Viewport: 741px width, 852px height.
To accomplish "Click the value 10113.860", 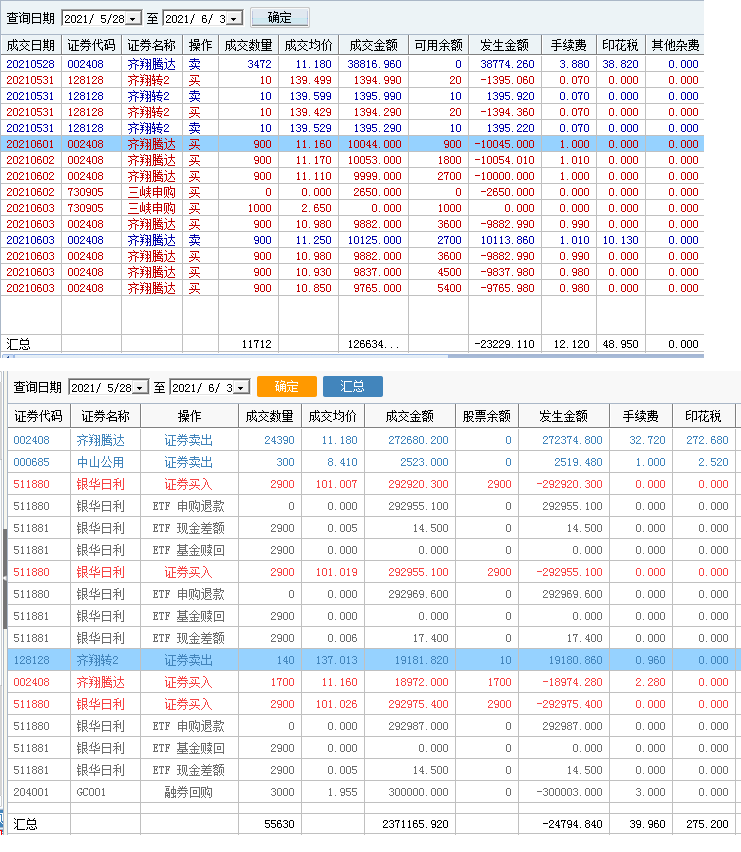I will (507, 240).
